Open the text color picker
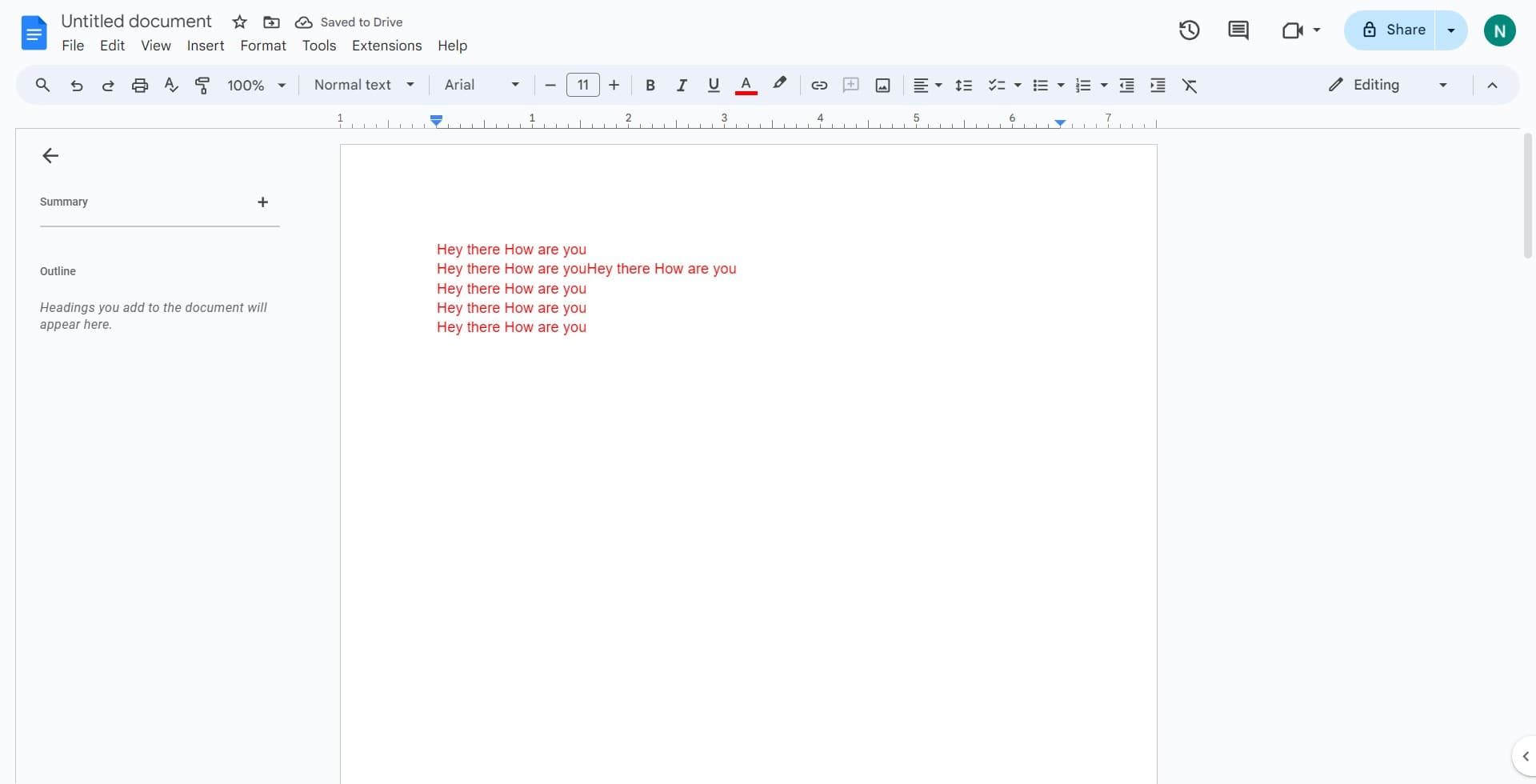This screenshot has height=784, width=1536. point(746,85)
